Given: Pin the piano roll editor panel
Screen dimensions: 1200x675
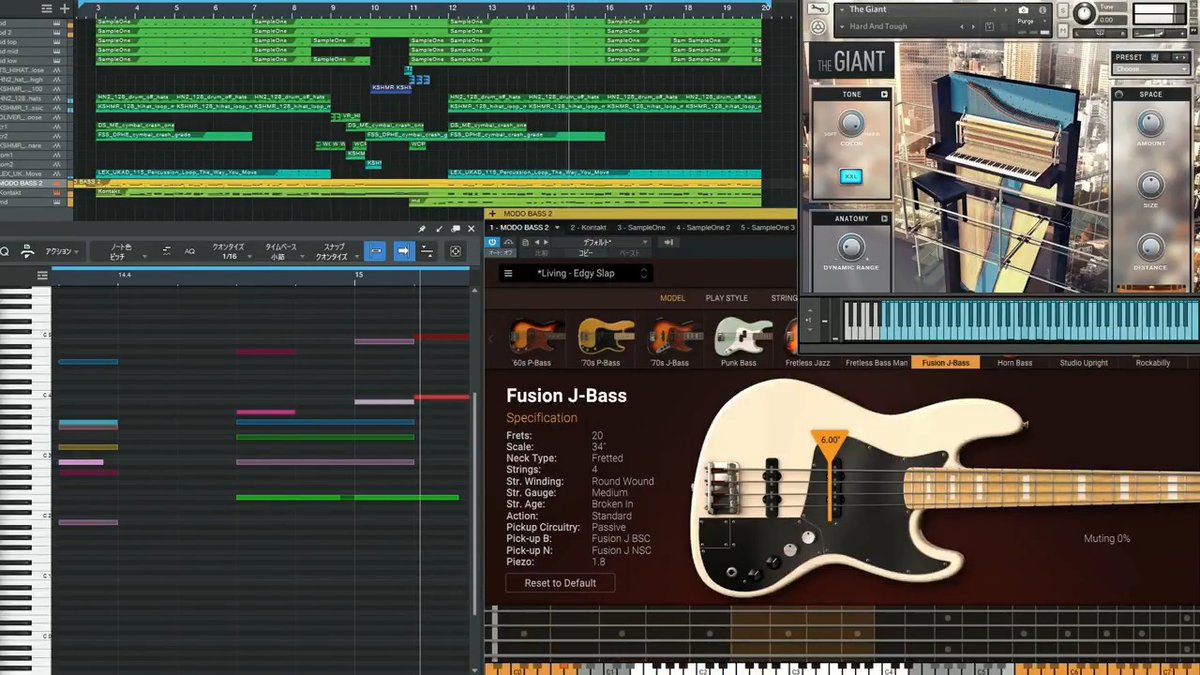Looking at the screenshot, I should coord(422,229).
